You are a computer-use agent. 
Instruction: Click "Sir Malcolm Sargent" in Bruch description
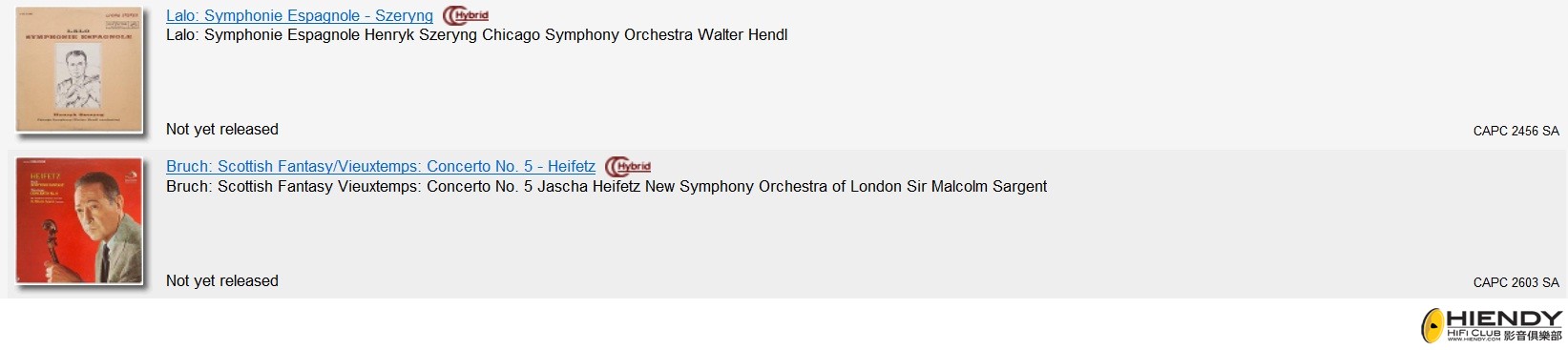click(x=973, y=186)
